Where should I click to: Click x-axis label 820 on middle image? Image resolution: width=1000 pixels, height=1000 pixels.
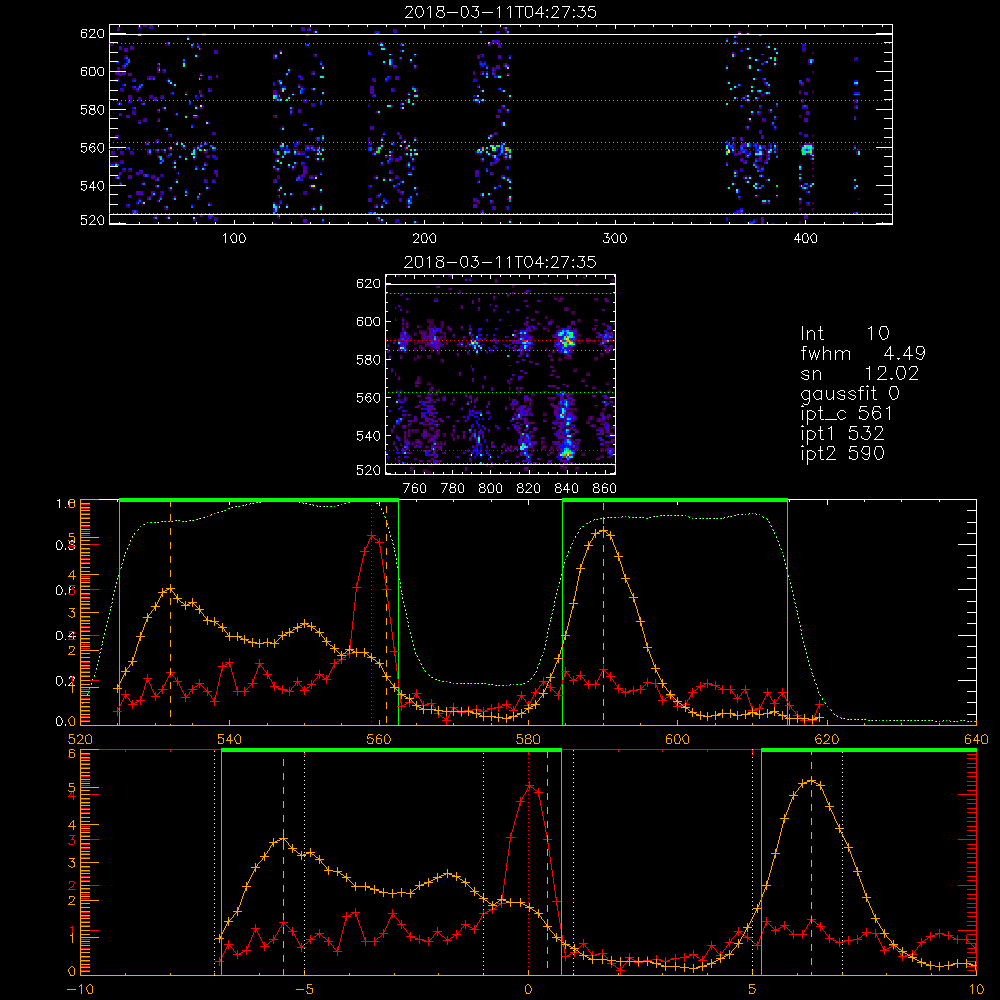(x=529, y=489)
